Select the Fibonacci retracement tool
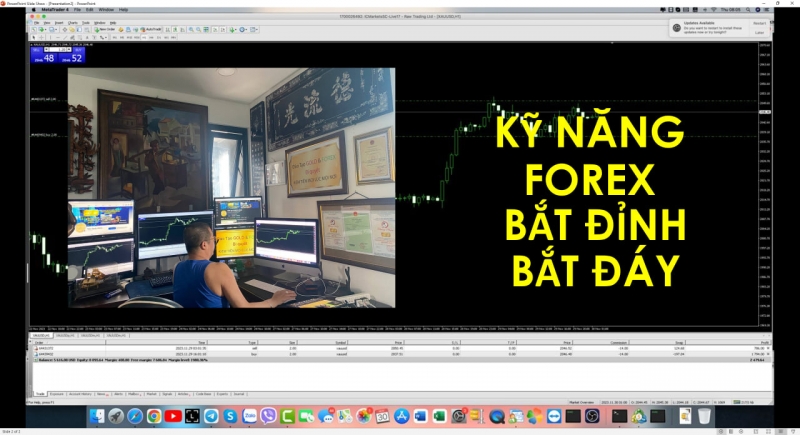The image size is (800, 435). 80,38
